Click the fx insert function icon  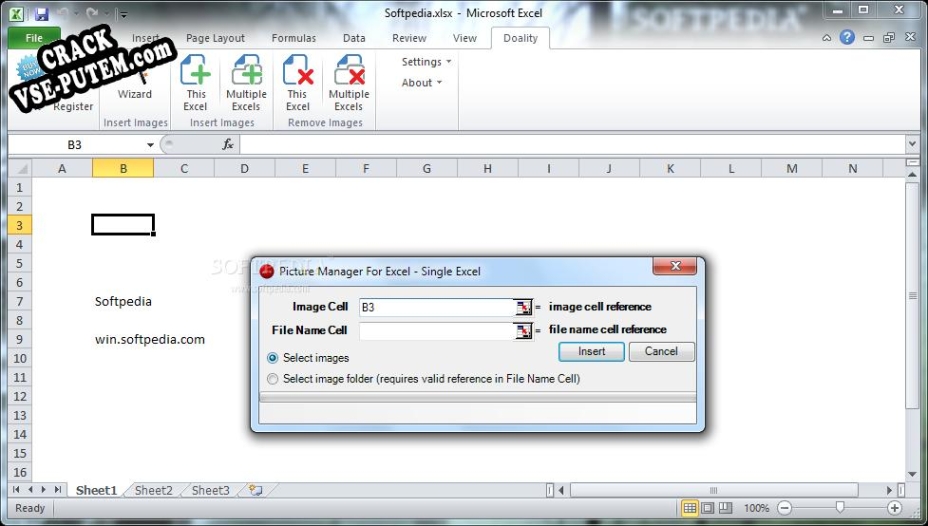(228, 144)
